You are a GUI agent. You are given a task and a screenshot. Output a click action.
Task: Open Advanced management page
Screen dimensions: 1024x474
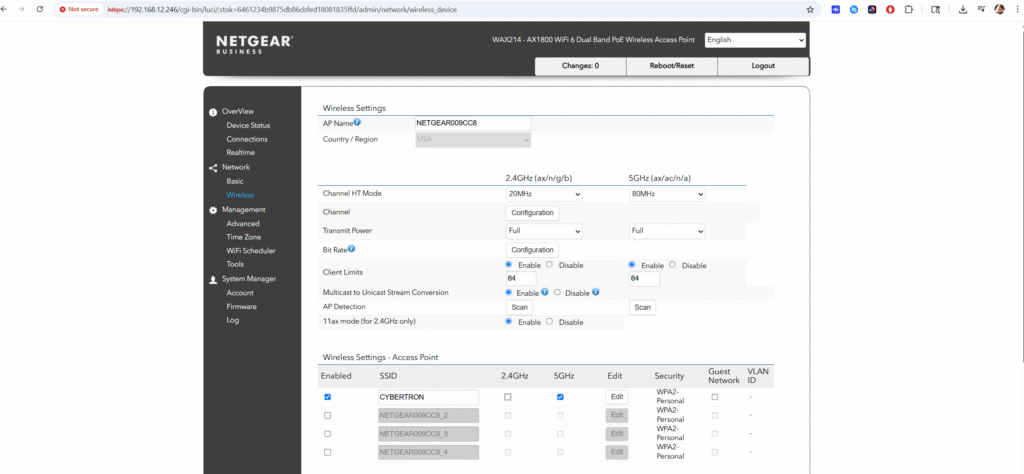(243, 223)
